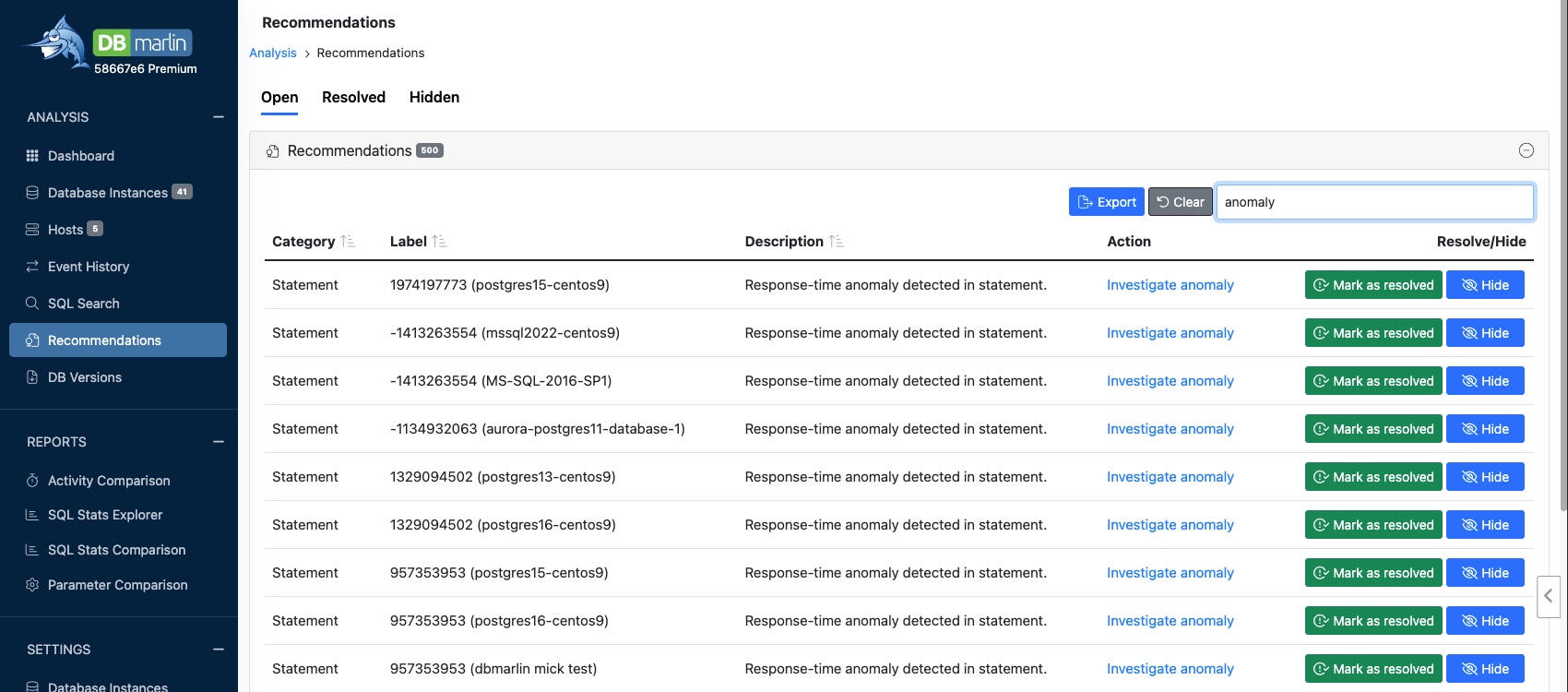Viewport: 1568px width, 692px height.
Task: Open Recommendations in the sidebar
Action: 118,340
